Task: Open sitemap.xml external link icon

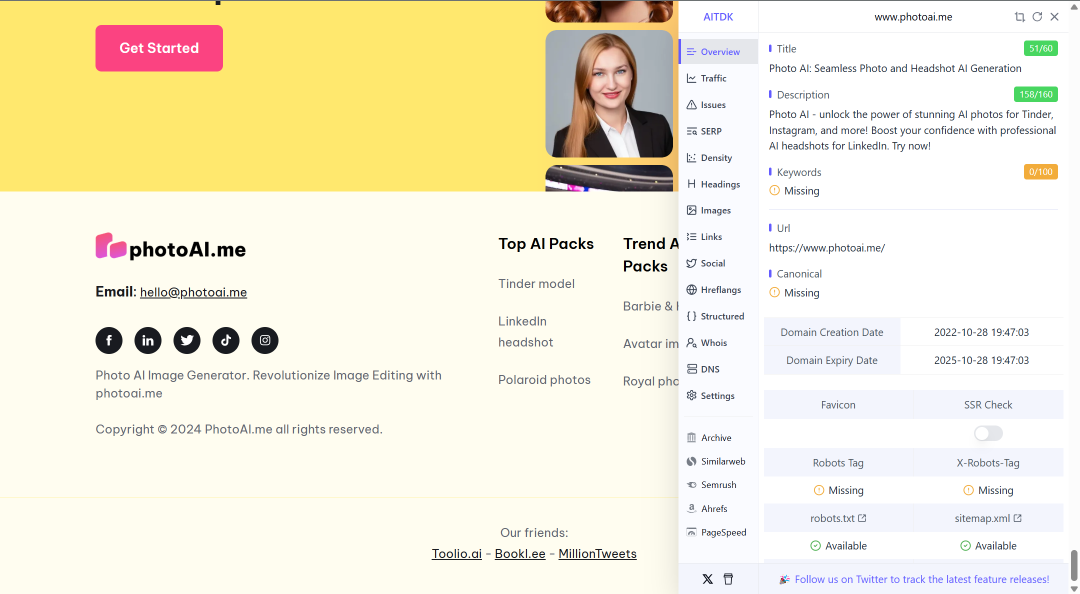Action: coord(1018,518)
